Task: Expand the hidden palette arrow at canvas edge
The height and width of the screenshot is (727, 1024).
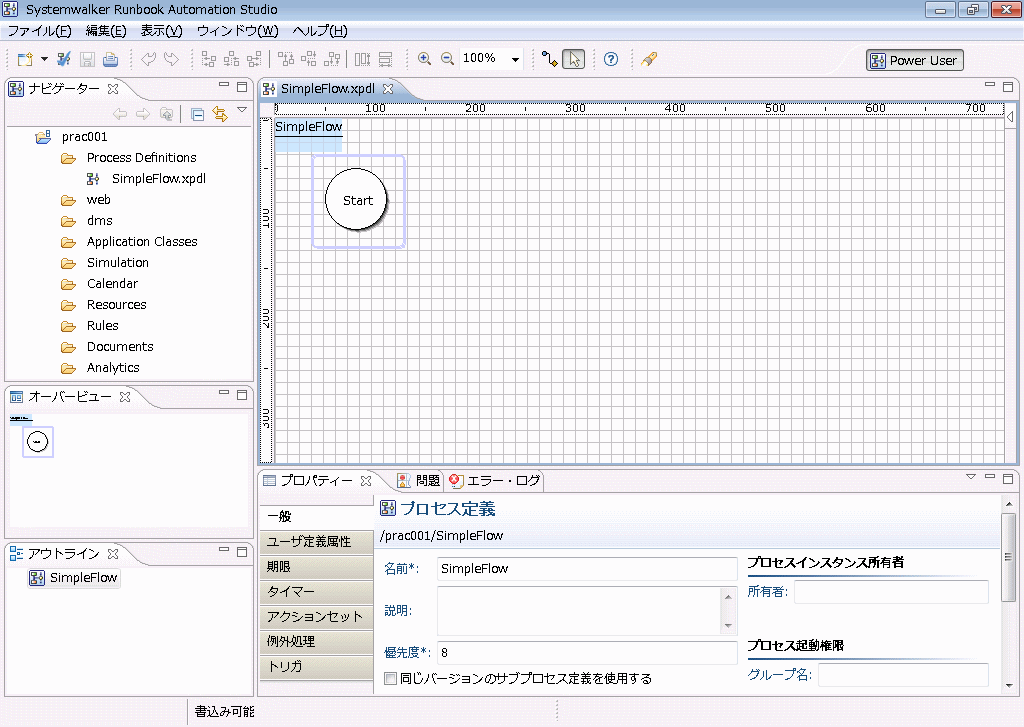Action: tap(1010, 116)
